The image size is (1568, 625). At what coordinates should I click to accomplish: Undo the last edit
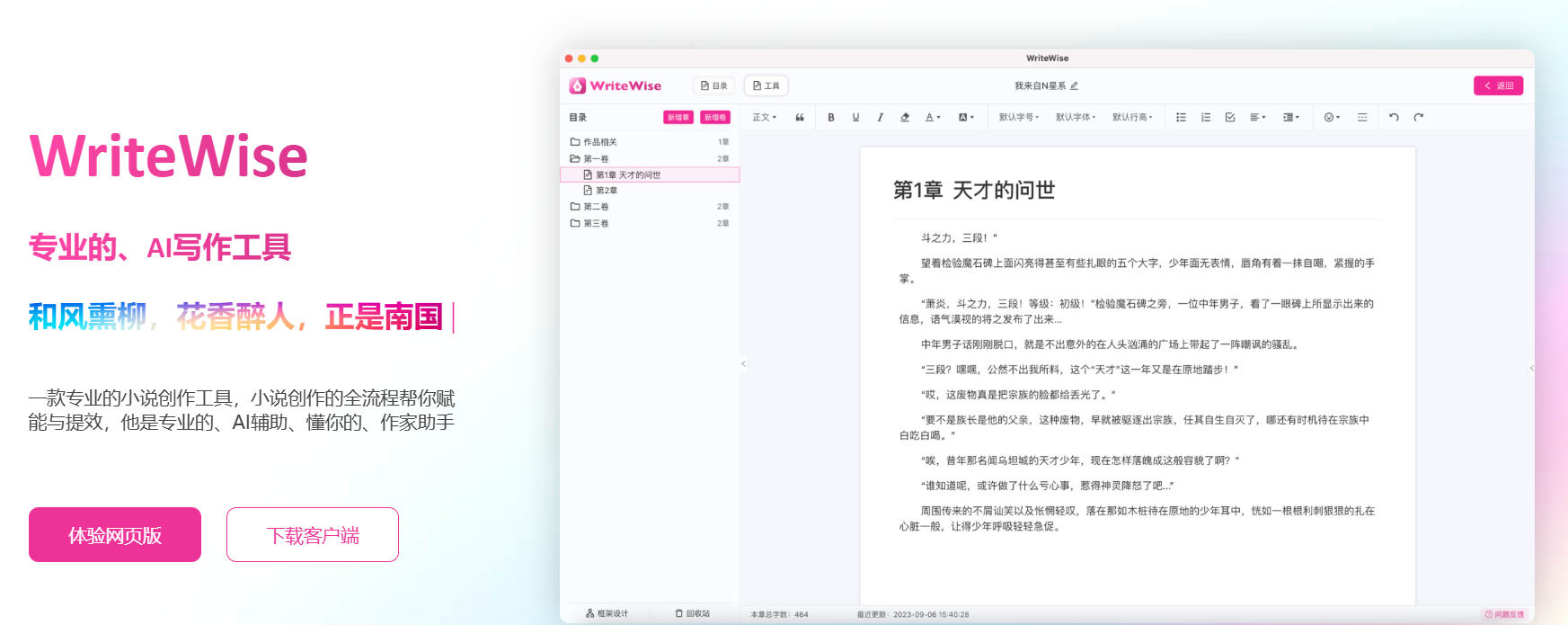point(1394,118)
